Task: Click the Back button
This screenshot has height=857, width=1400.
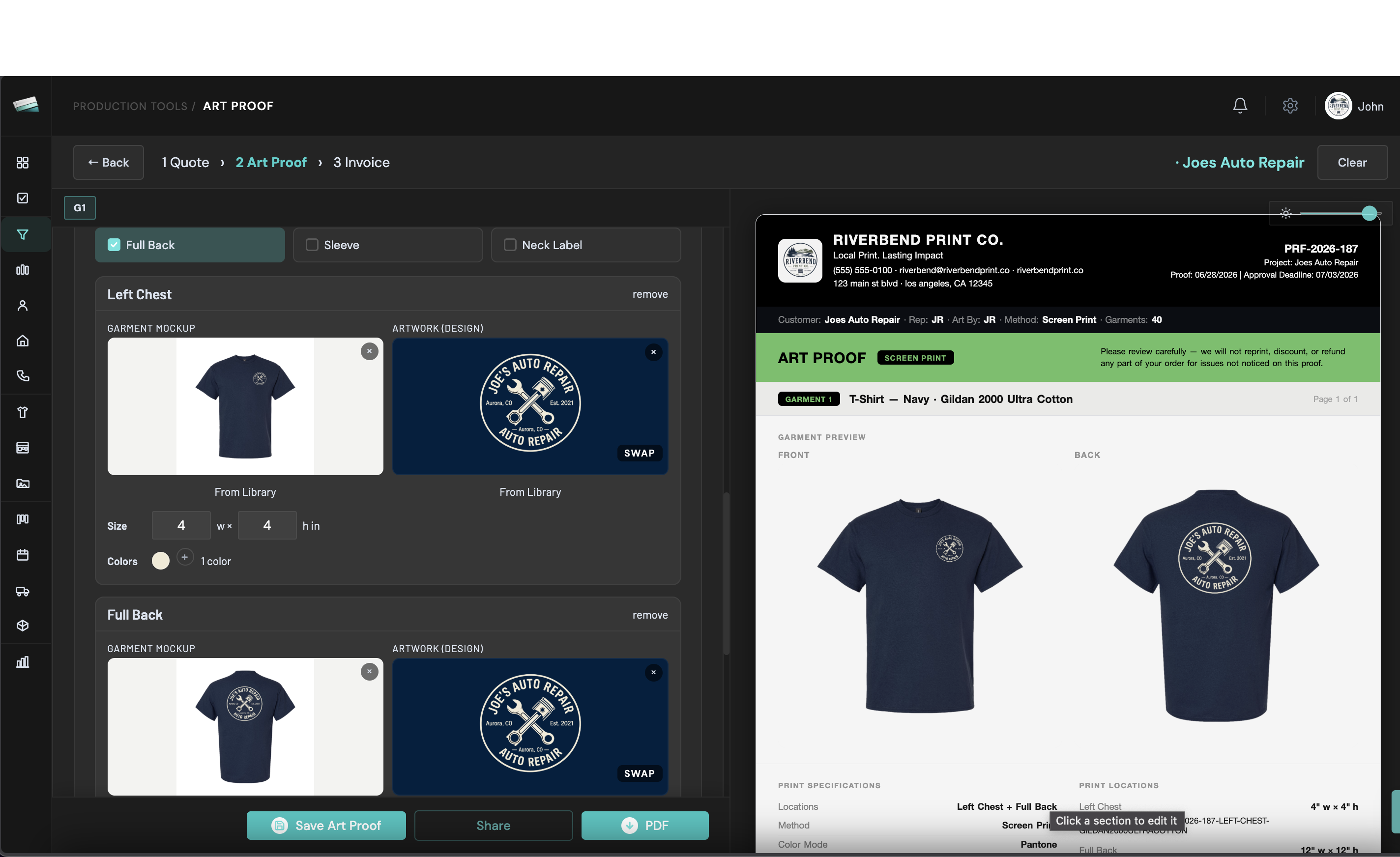Action: [109, 163]
